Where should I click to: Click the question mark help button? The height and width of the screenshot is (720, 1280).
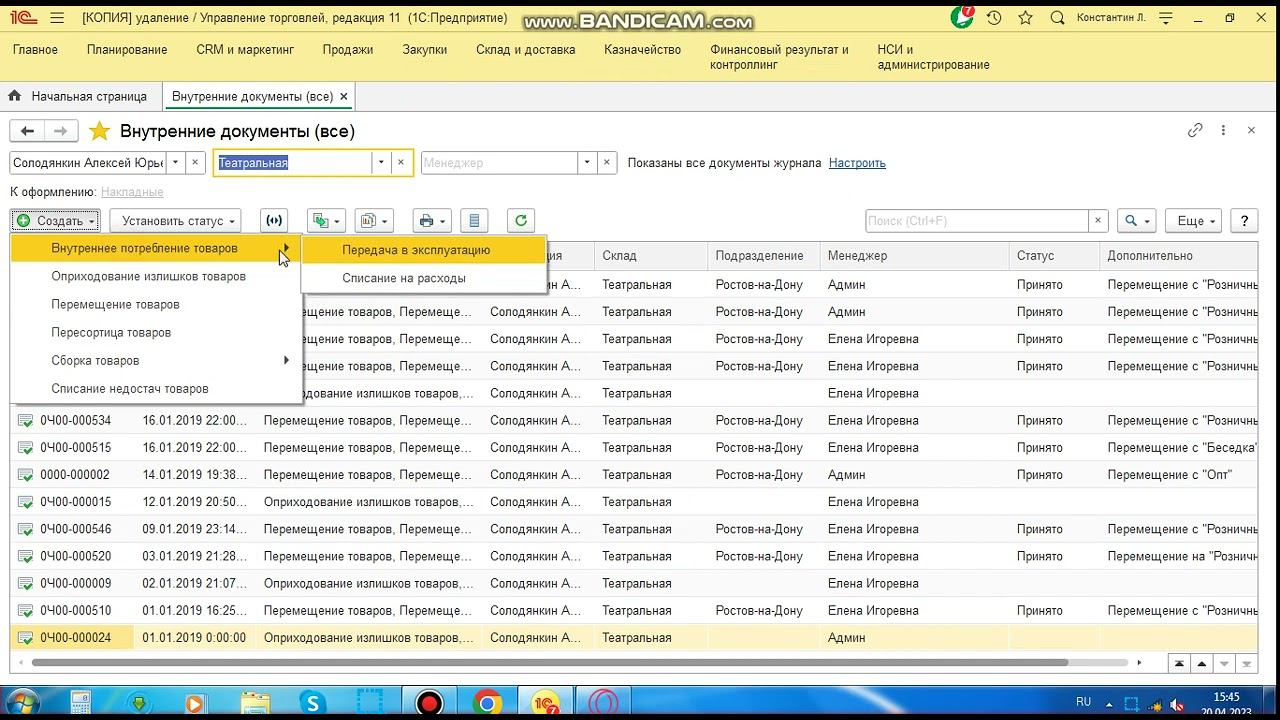pos(1244,221)
